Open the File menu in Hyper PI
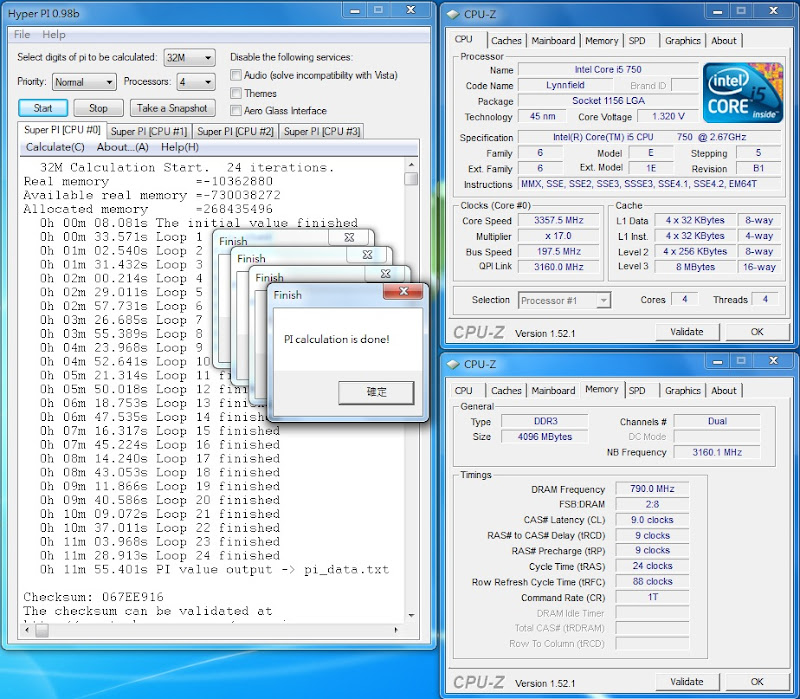This screenshot has width=800, height=699. (x=22, y=34)
